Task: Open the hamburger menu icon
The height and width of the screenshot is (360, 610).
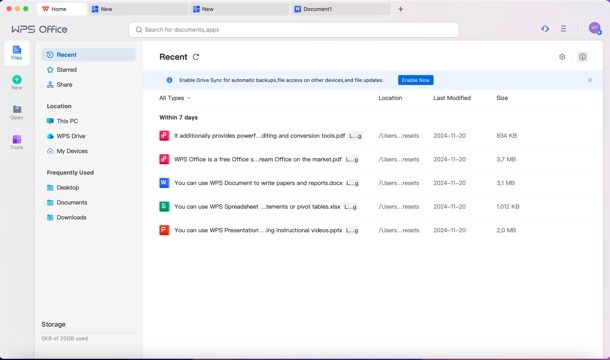Action: point(563,28)
